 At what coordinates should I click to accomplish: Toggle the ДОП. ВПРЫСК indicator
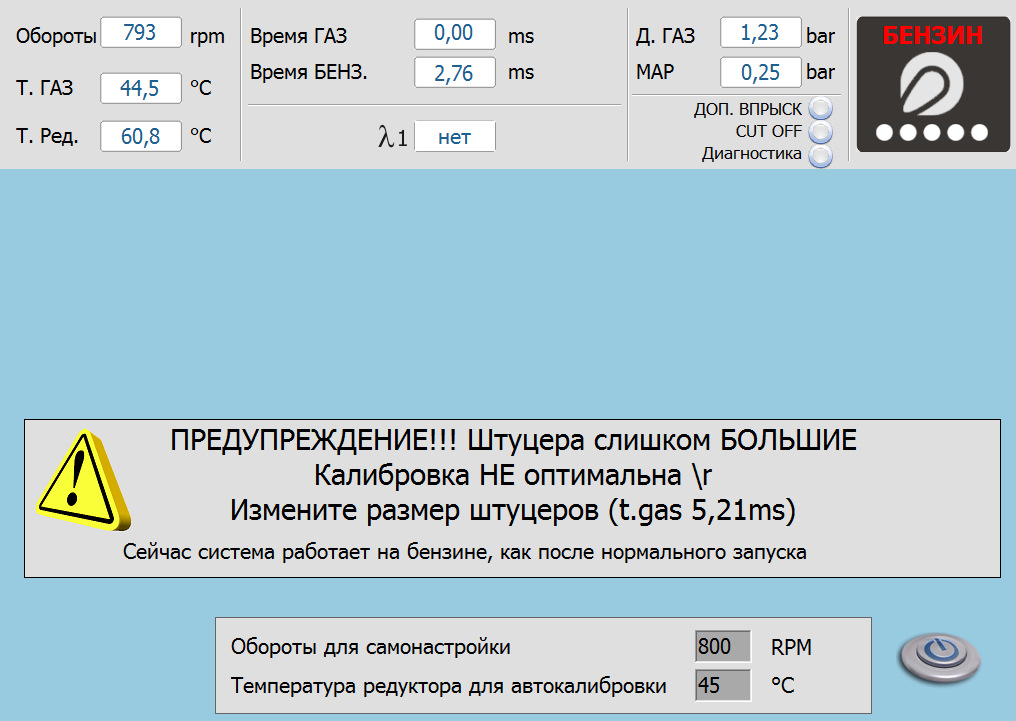tap(820, 109)
